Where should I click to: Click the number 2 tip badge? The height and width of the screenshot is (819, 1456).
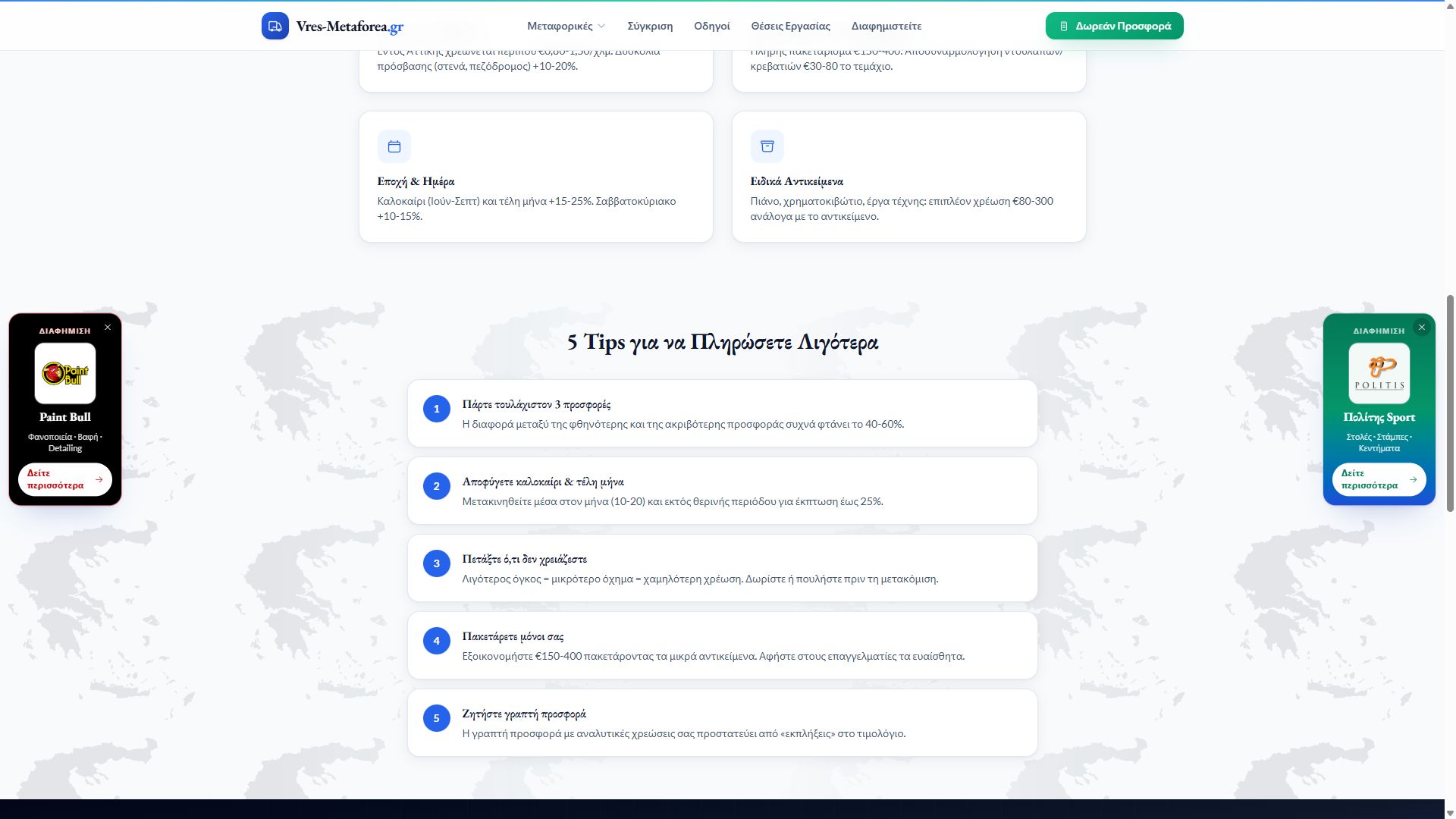coord(437,487)
